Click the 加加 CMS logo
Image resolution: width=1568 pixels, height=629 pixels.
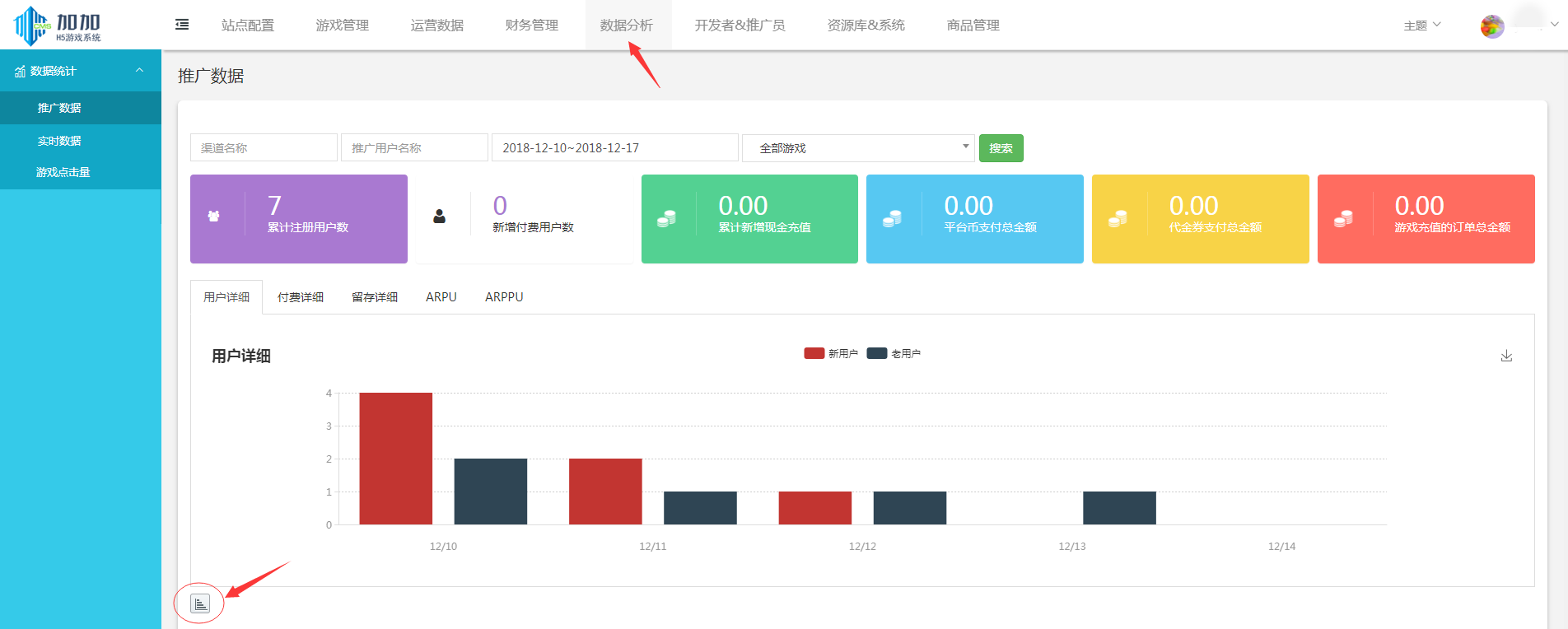pyautogui.click(x=58, y=26)
